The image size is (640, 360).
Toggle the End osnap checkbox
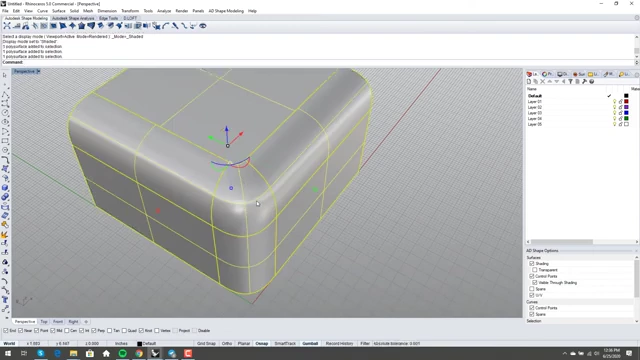pyautogui.click(x=6, y=331)
